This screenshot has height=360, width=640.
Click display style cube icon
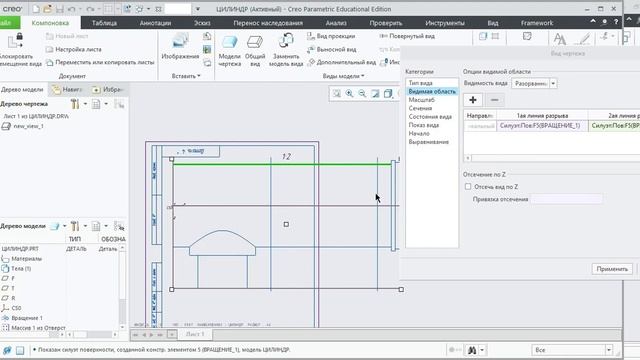coord(388,93)
